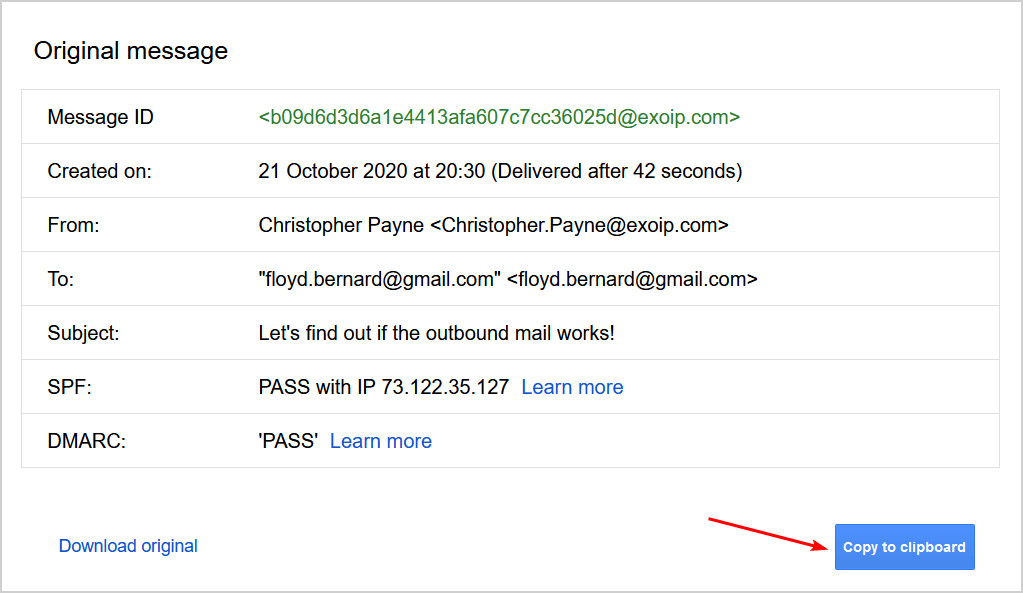
Task: Select Christopher Payne sender address text
Action: click(x=493, y=225)
